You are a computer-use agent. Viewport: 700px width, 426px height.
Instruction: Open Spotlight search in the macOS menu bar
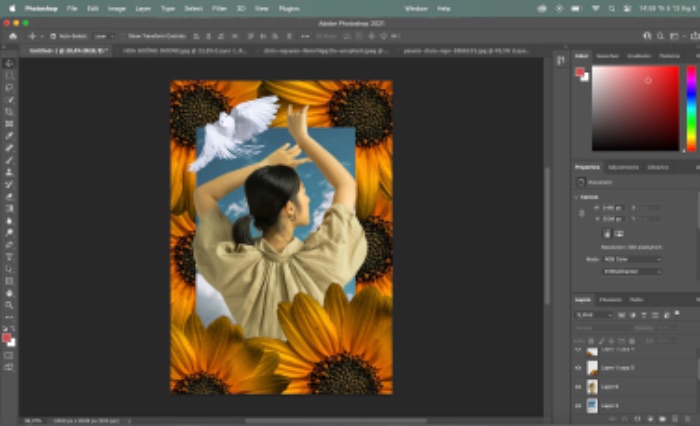(612, 8)
